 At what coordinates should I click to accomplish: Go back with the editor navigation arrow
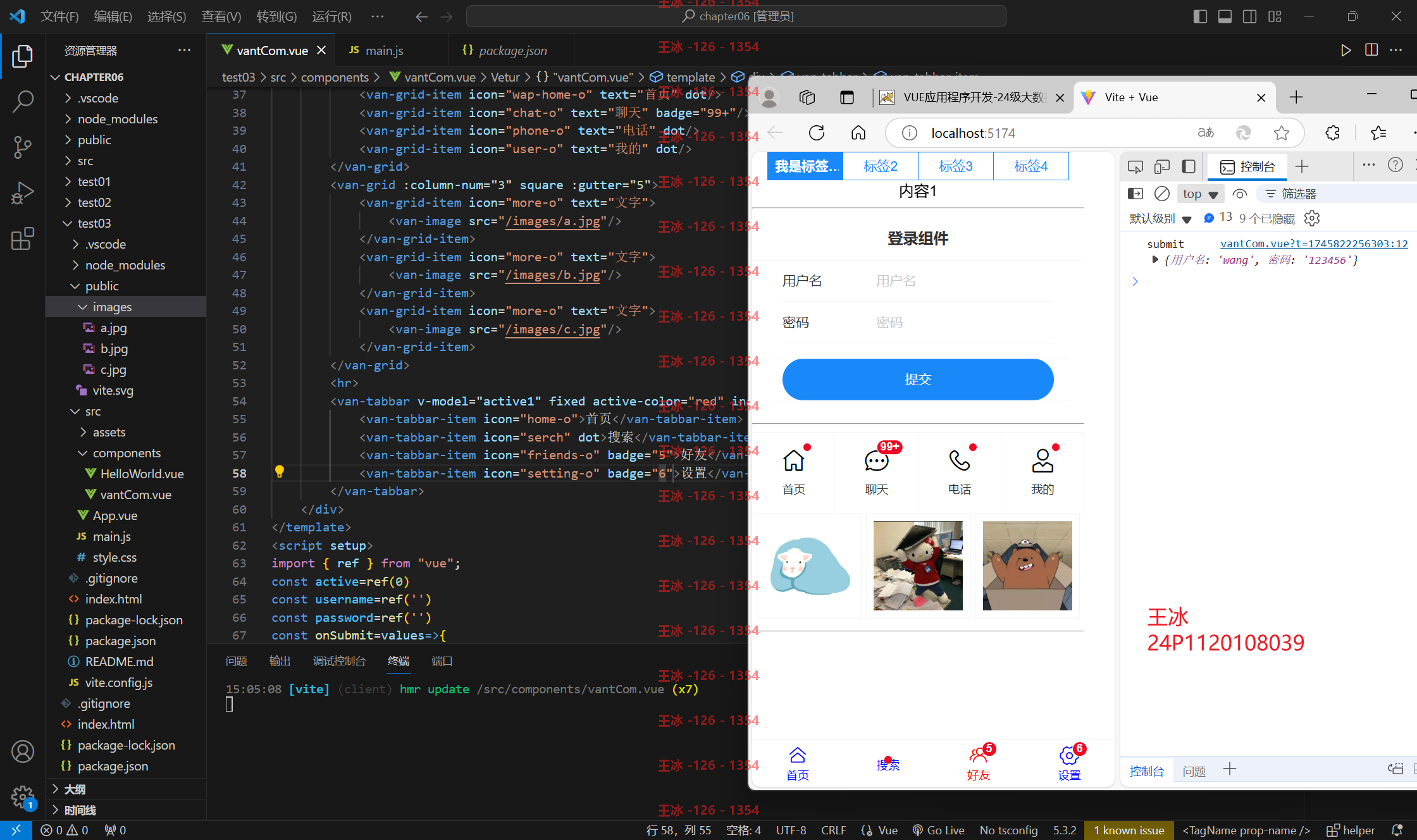421,17
